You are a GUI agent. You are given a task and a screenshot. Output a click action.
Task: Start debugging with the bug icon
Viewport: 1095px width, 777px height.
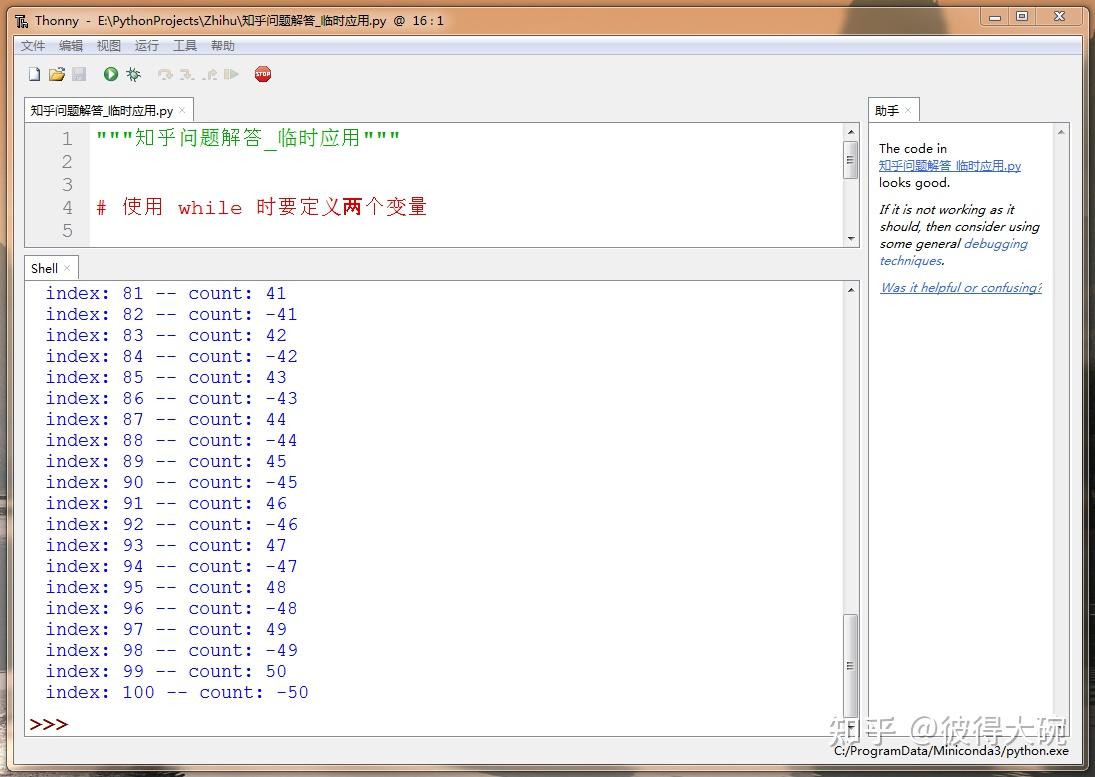(132, 73)
